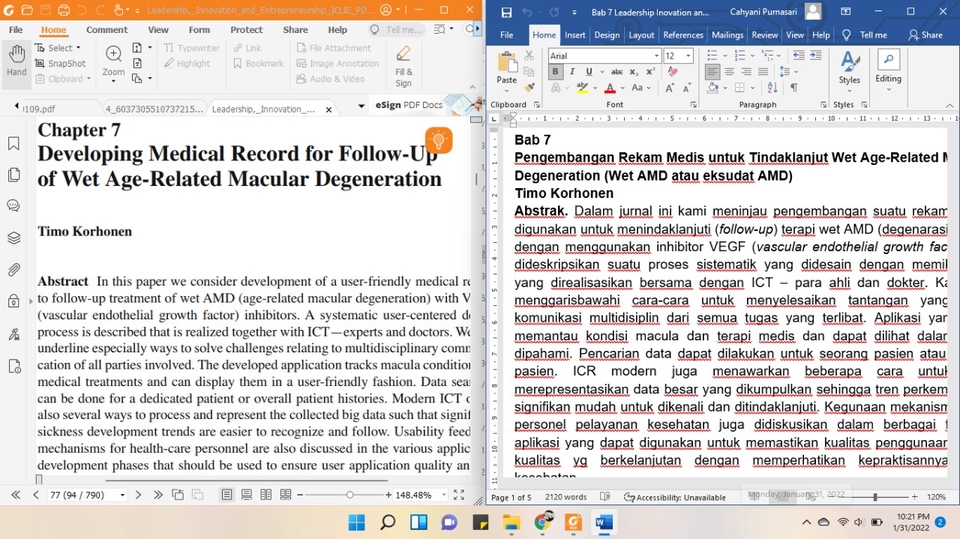Image resolution: width=960 pixels, height=539 pixels.
Task: Open the Windows Start menu
Action: tap(356, 522)
